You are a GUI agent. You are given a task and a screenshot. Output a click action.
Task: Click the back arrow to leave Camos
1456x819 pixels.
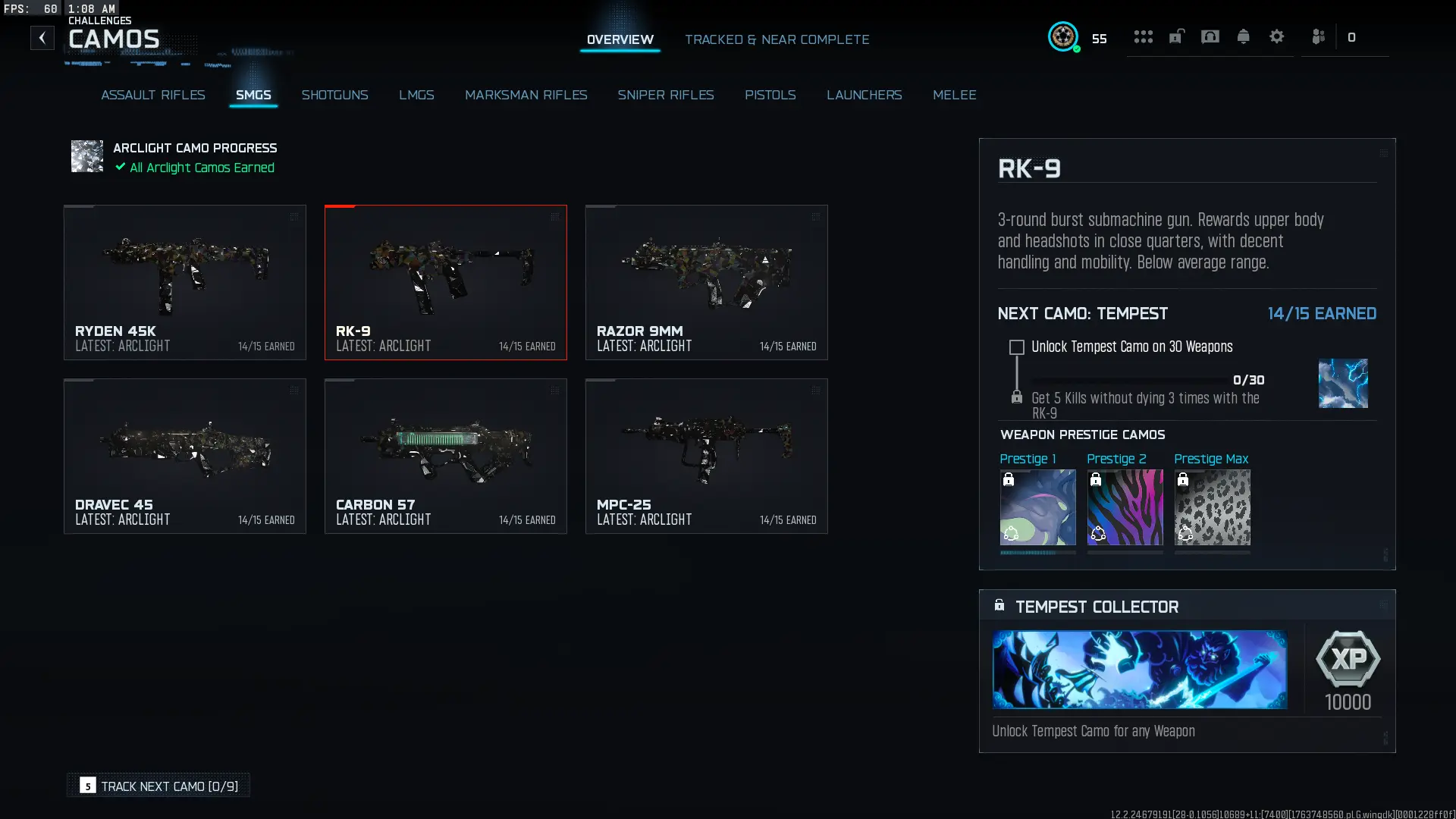click(x=42, y=37)
